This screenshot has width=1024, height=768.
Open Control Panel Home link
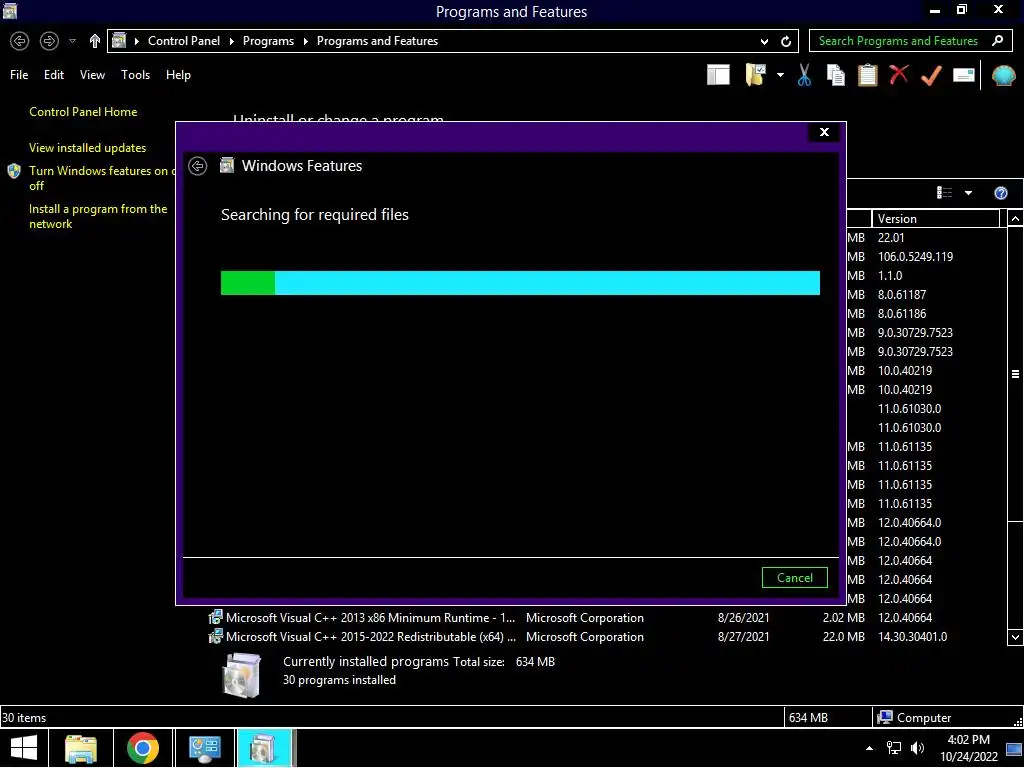[x=83, y=112]
